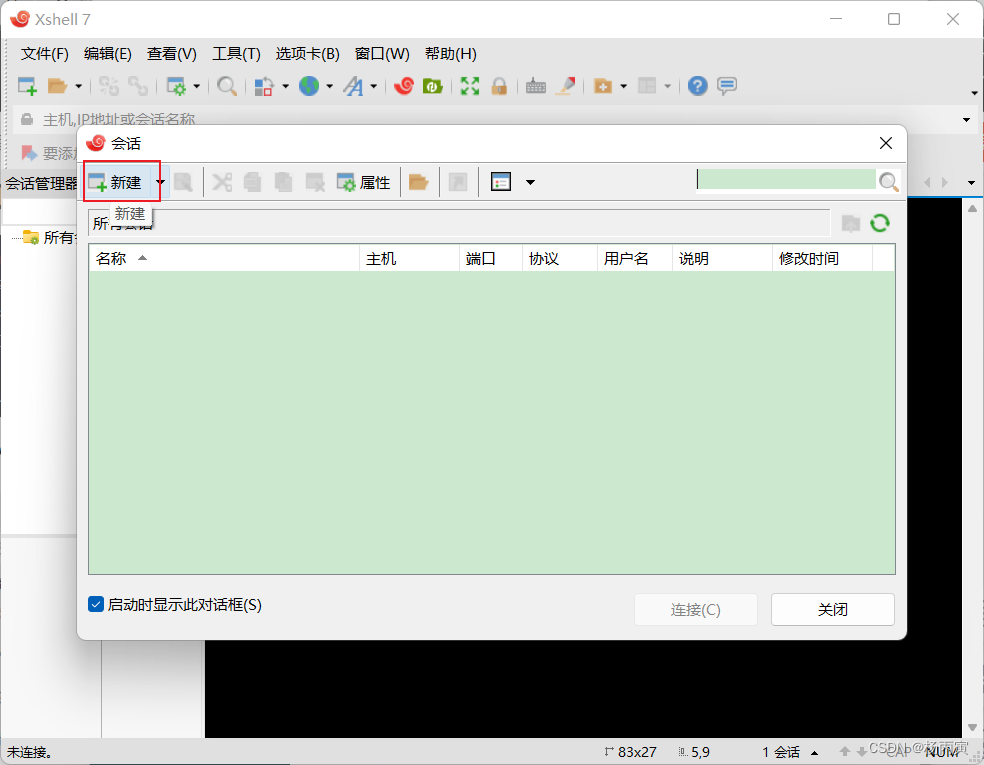The width and height of the screenshot is (984, 765).
Task: Expand the 新建 dropdown arrow in dialog
Action: (x=160, y=183)
